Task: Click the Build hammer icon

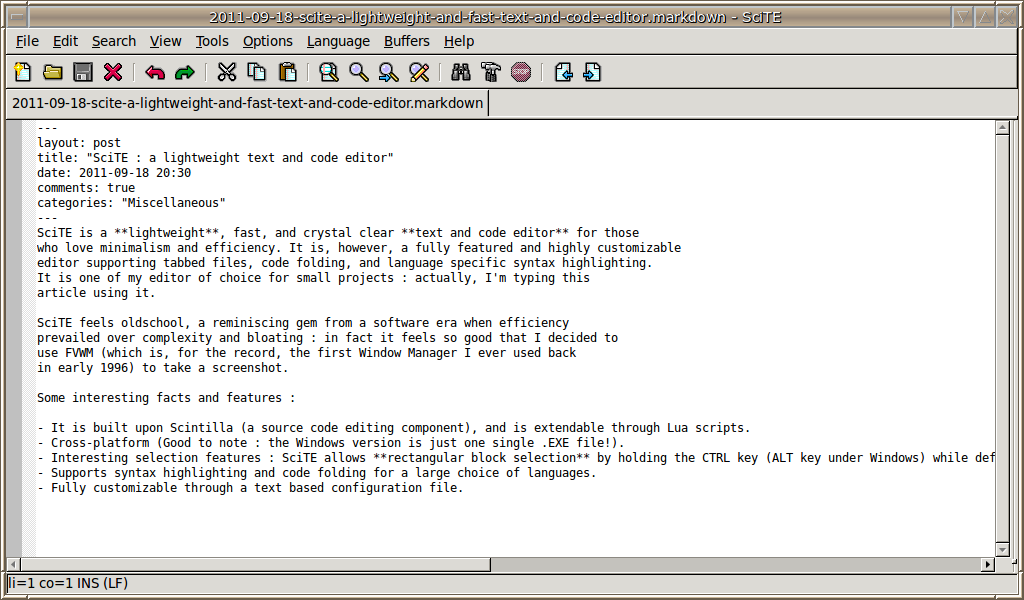Action: [490, 72]
